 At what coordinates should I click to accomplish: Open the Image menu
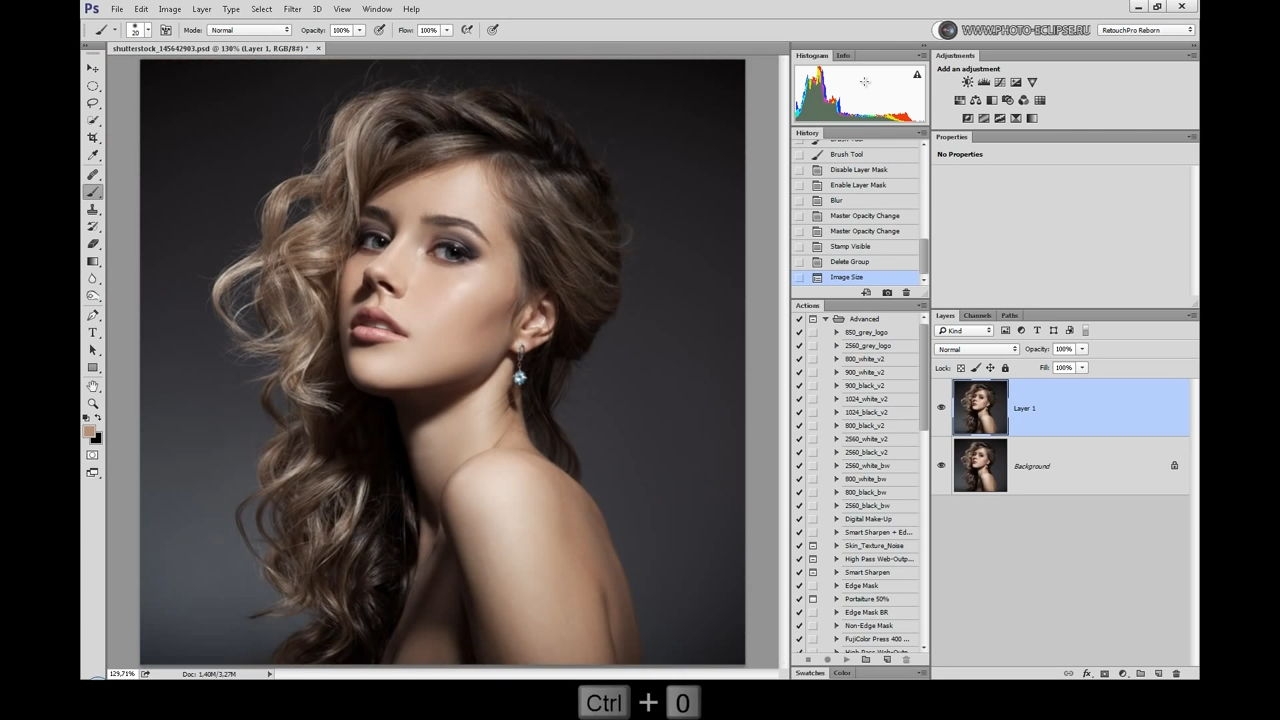pyautogui.click(x=170, y=9)
